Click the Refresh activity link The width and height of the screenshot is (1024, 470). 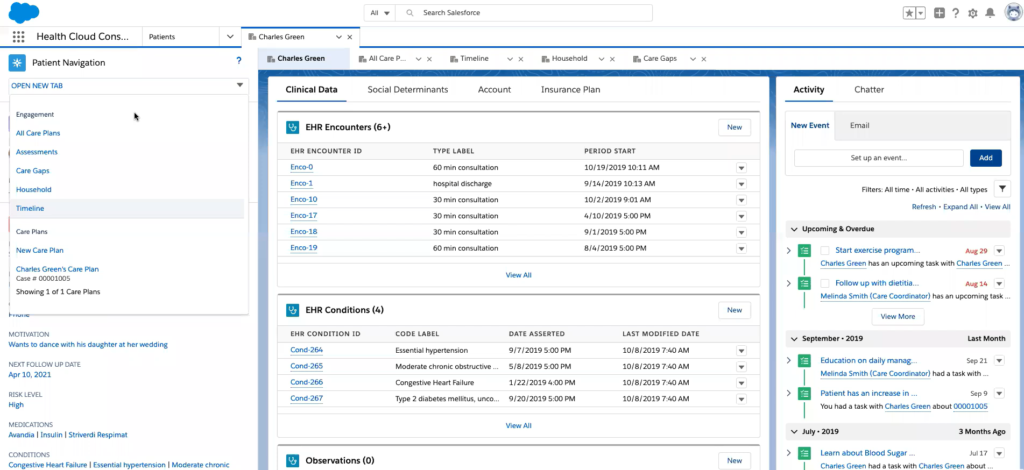[924, 207]
